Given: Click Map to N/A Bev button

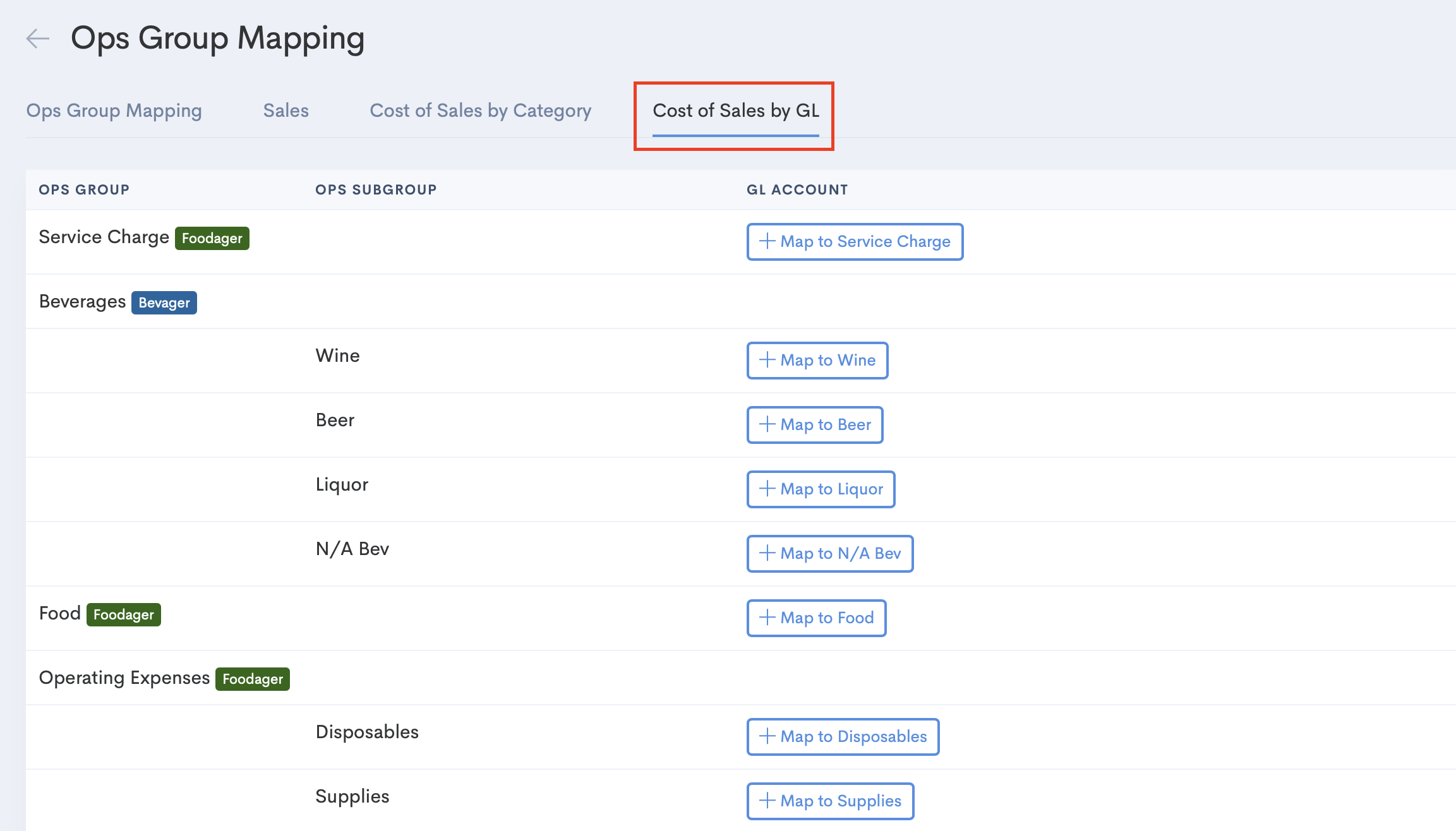Looking at the screenshot, I should point(830,553).
